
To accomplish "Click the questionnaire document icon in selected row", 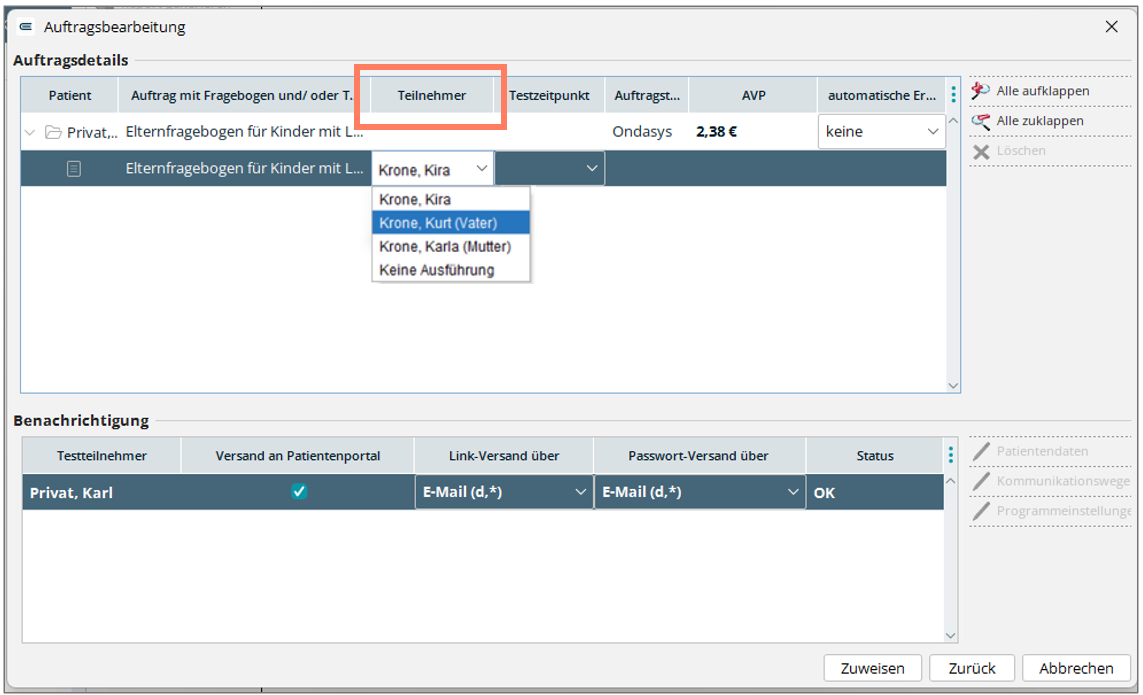I will coord(74,168).
